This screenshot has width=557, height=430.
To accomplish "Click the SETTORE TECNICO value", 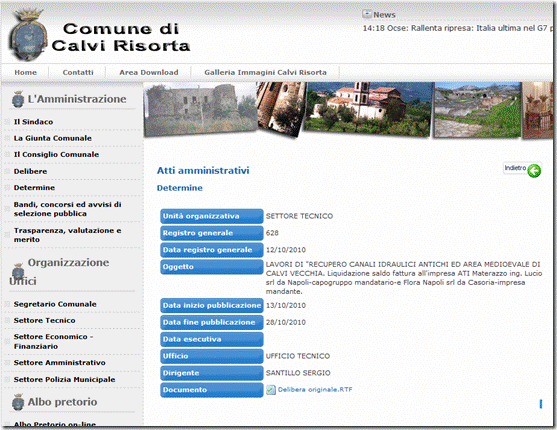I will 299,216.
